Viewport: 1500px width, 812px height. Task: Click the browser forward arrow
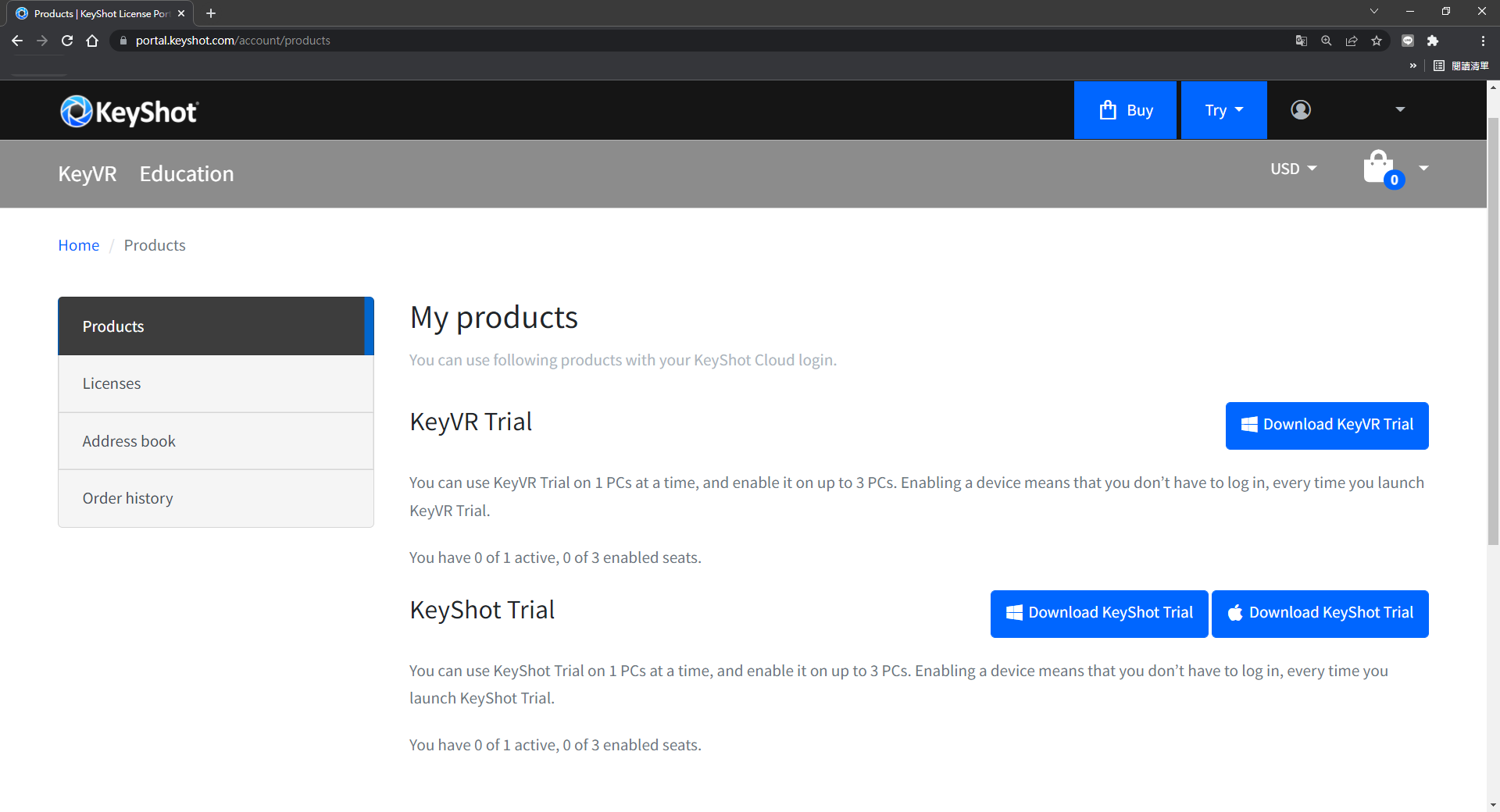point(42,41)
